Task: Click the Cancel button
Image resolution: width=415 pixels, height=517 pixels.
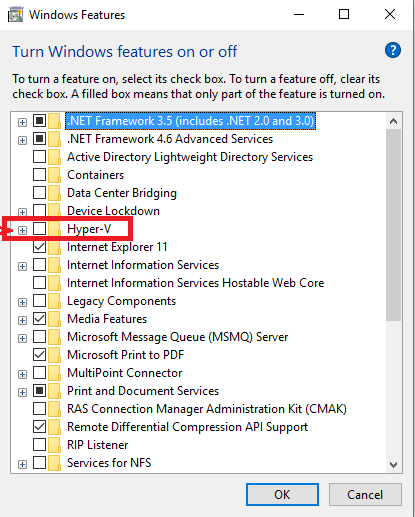Action: click(x=365, y=494)
